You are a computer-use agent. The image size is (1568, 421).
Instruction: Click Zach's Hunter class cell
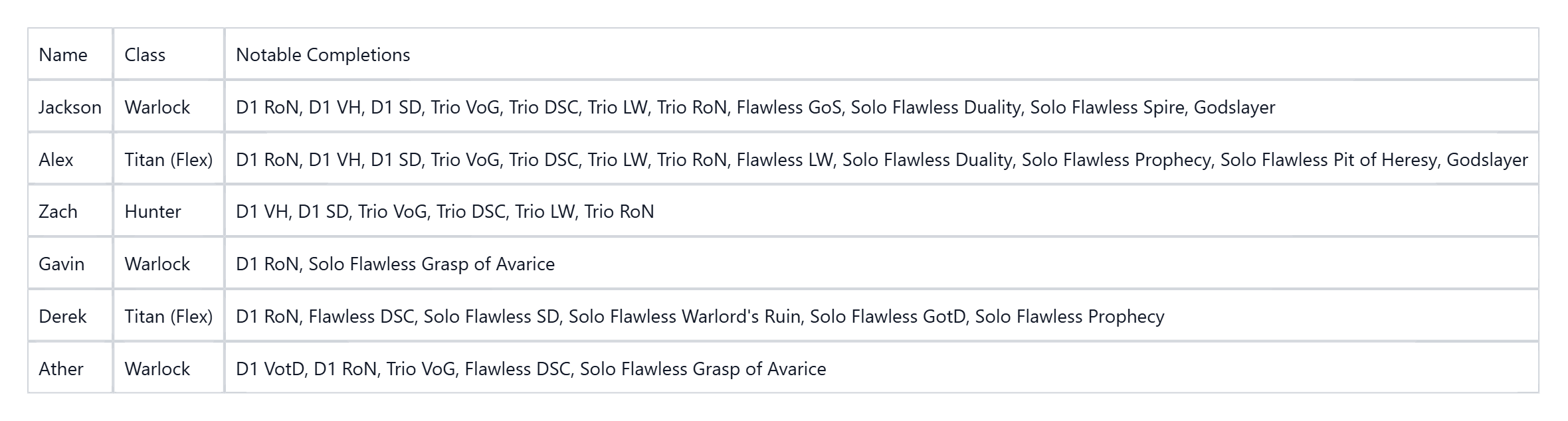pos(152,211)
